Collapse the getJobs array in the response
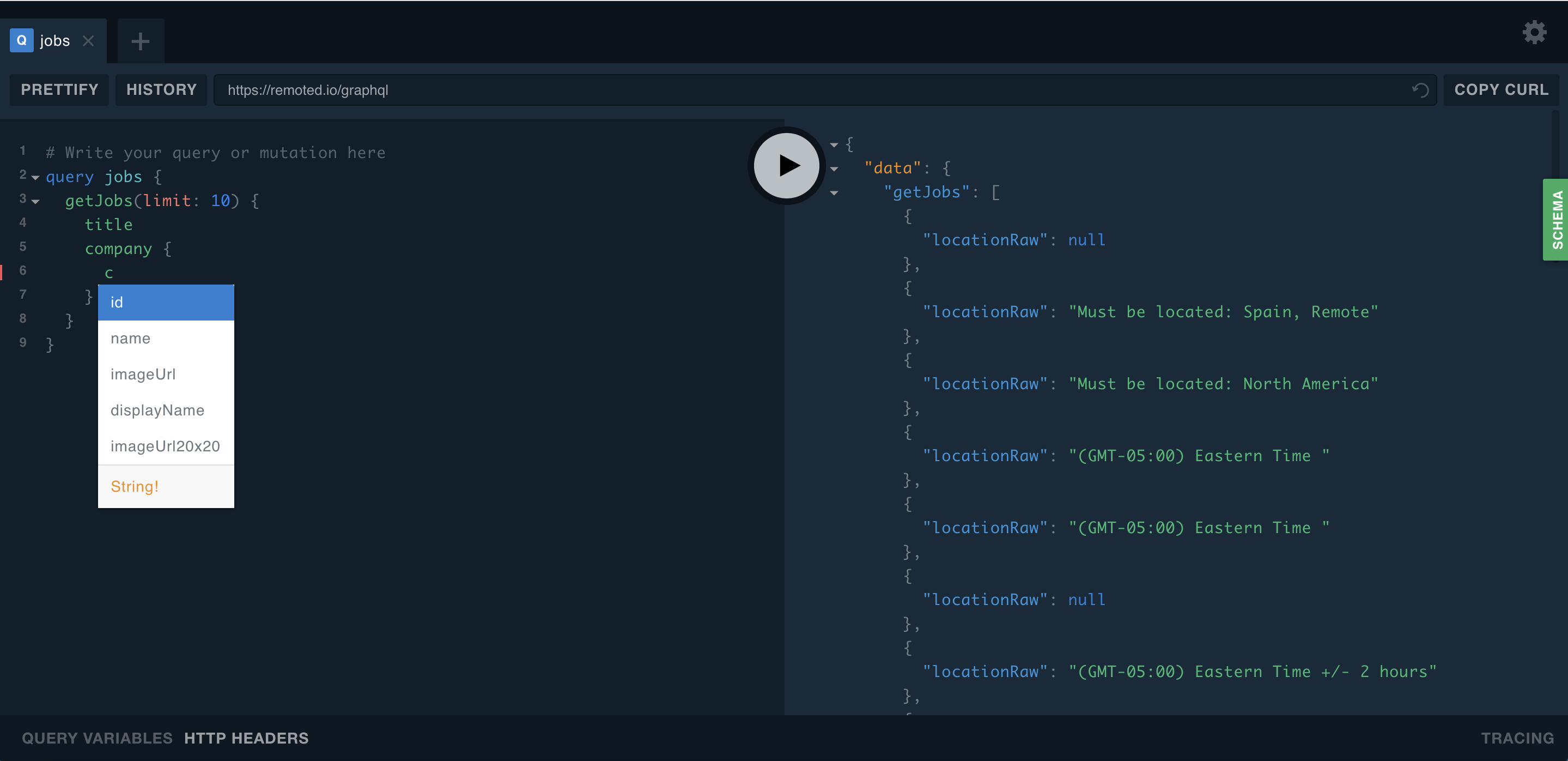The image size is (1568, 761). (834, 193)
